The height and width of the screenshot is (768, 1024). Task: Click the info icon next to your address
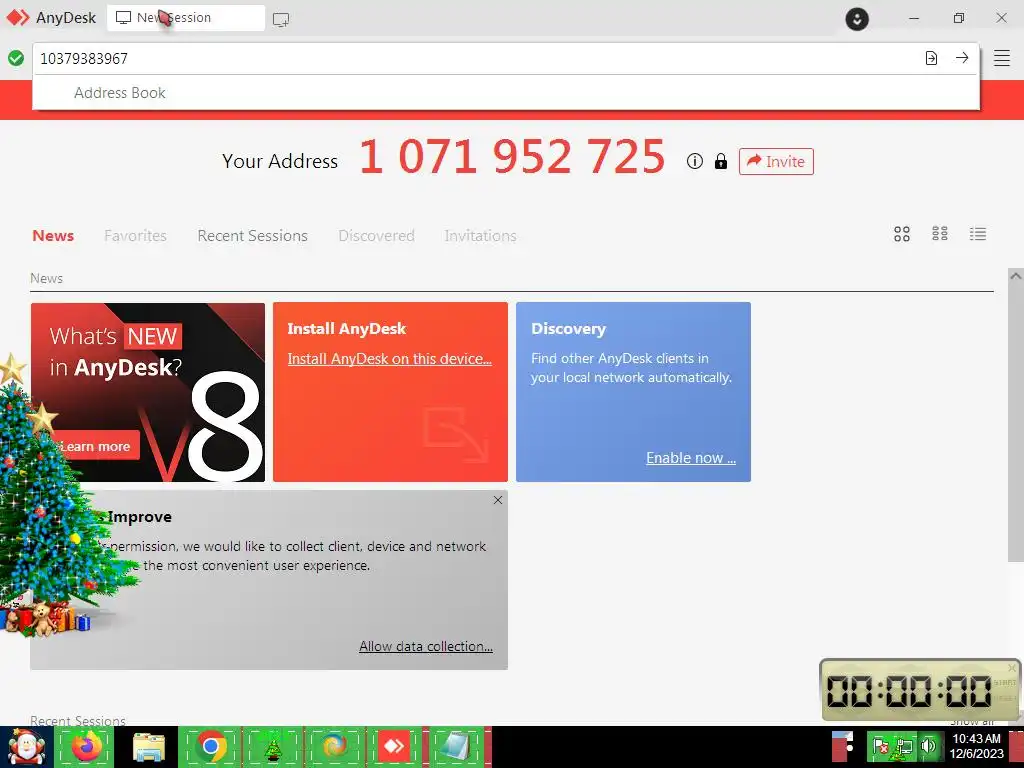click(695, 161)
